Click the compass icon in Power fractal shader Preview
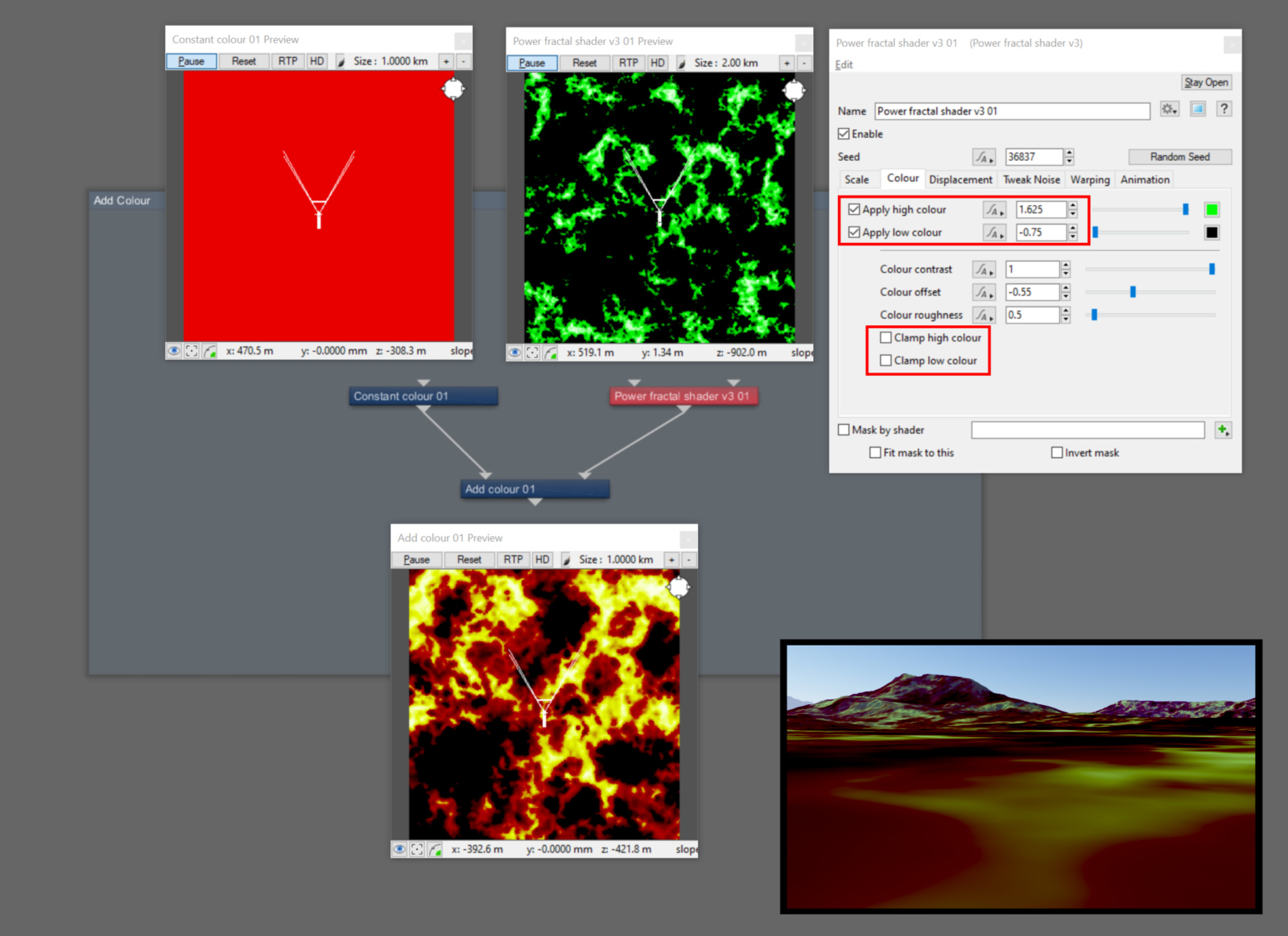1288x936 pixels. [x=794, y=90]
